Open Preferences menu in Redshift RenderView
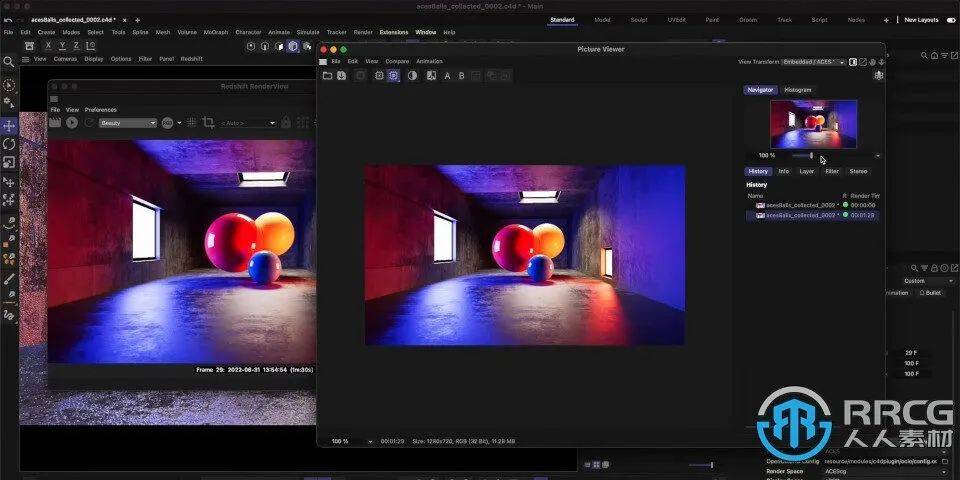Image resolution: width=960 pixels, height=480 pixels. pos(100,110)
